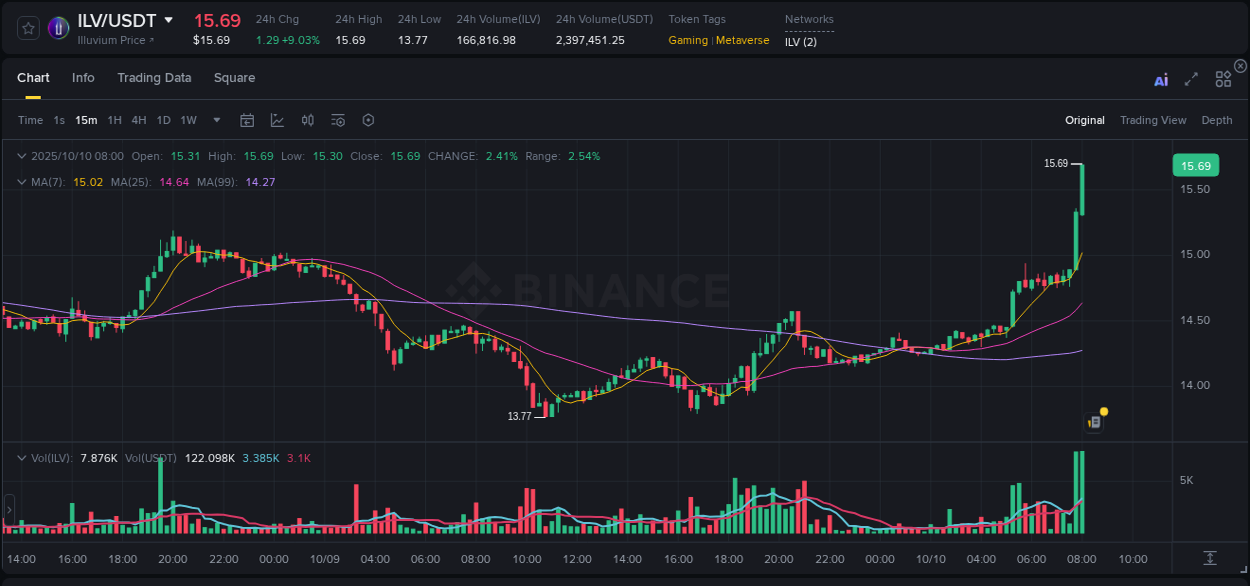Switch to the Depth chart view

(x=1216, y=119)
